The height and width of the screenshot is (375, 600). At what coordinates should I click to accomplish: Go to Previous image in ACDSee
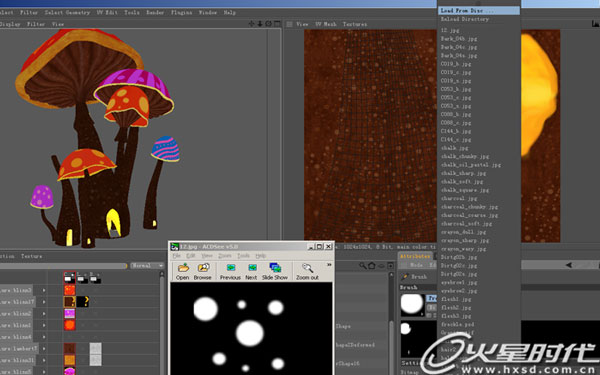coord(230,271)
